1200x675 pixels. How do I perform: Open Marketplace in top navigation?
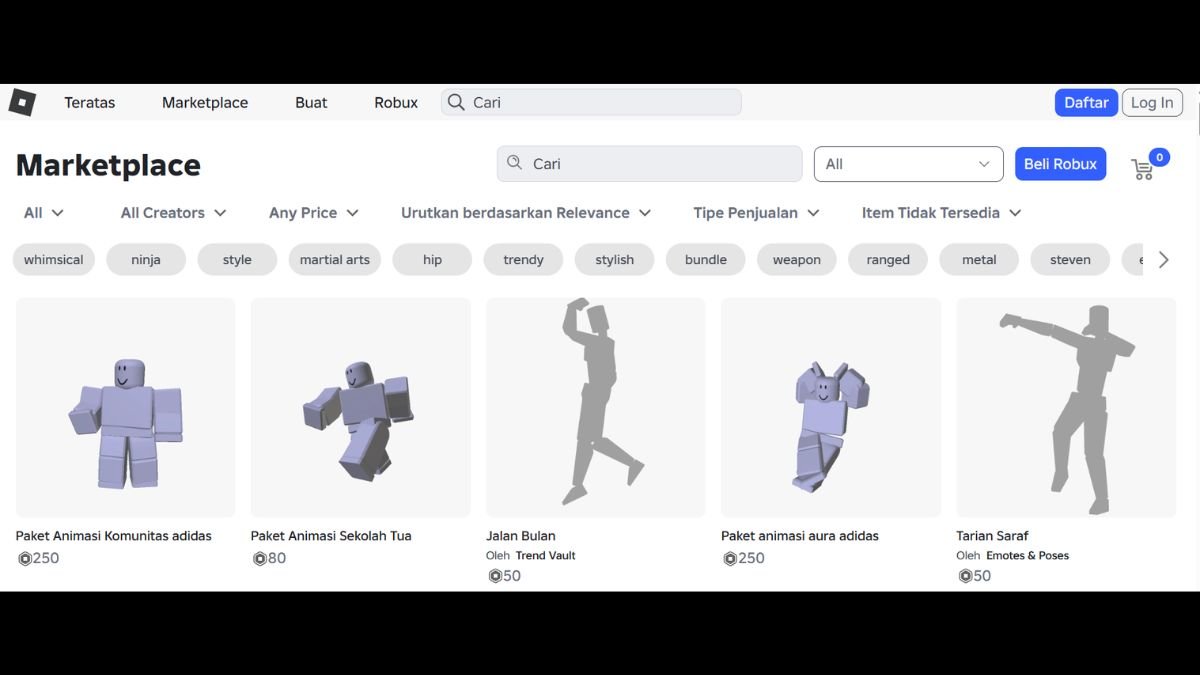coord(205,102)
